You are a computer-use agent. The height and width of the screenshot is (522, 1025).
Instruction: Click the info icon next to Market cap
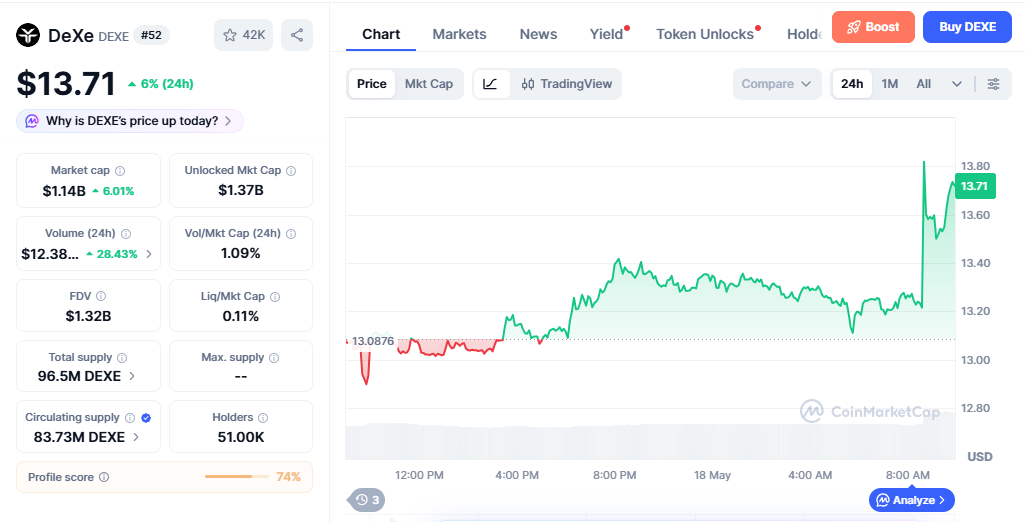pyautogui.click(x=120, y=171)
